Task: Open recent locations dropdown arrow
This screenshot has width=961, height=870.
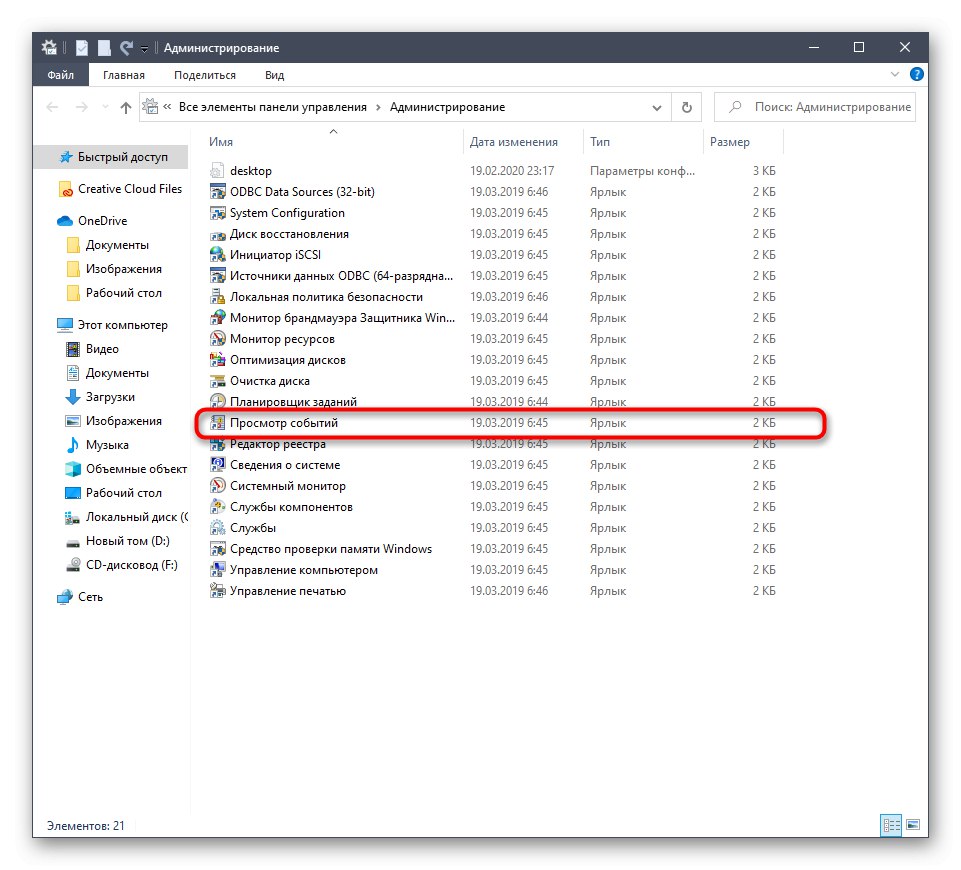Action: pos(105,107)
